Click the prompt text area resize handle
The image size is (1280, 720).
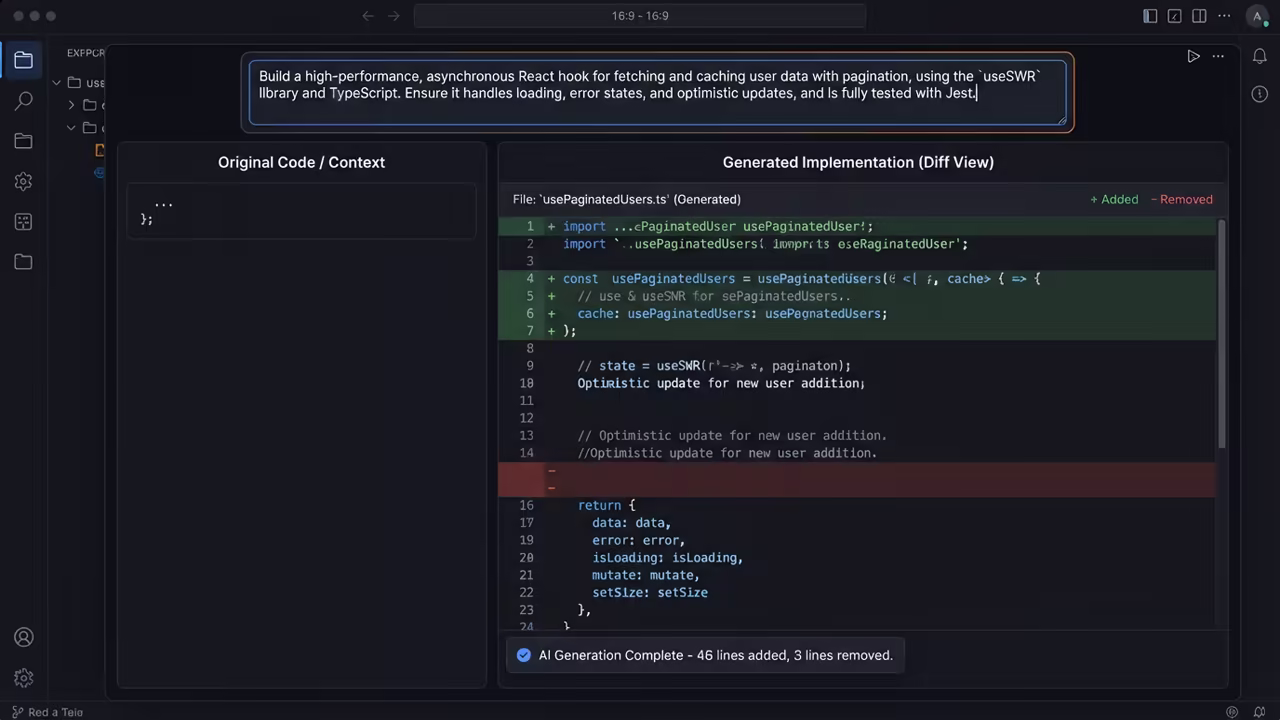pyautogui.click(x=1061, y=120)
